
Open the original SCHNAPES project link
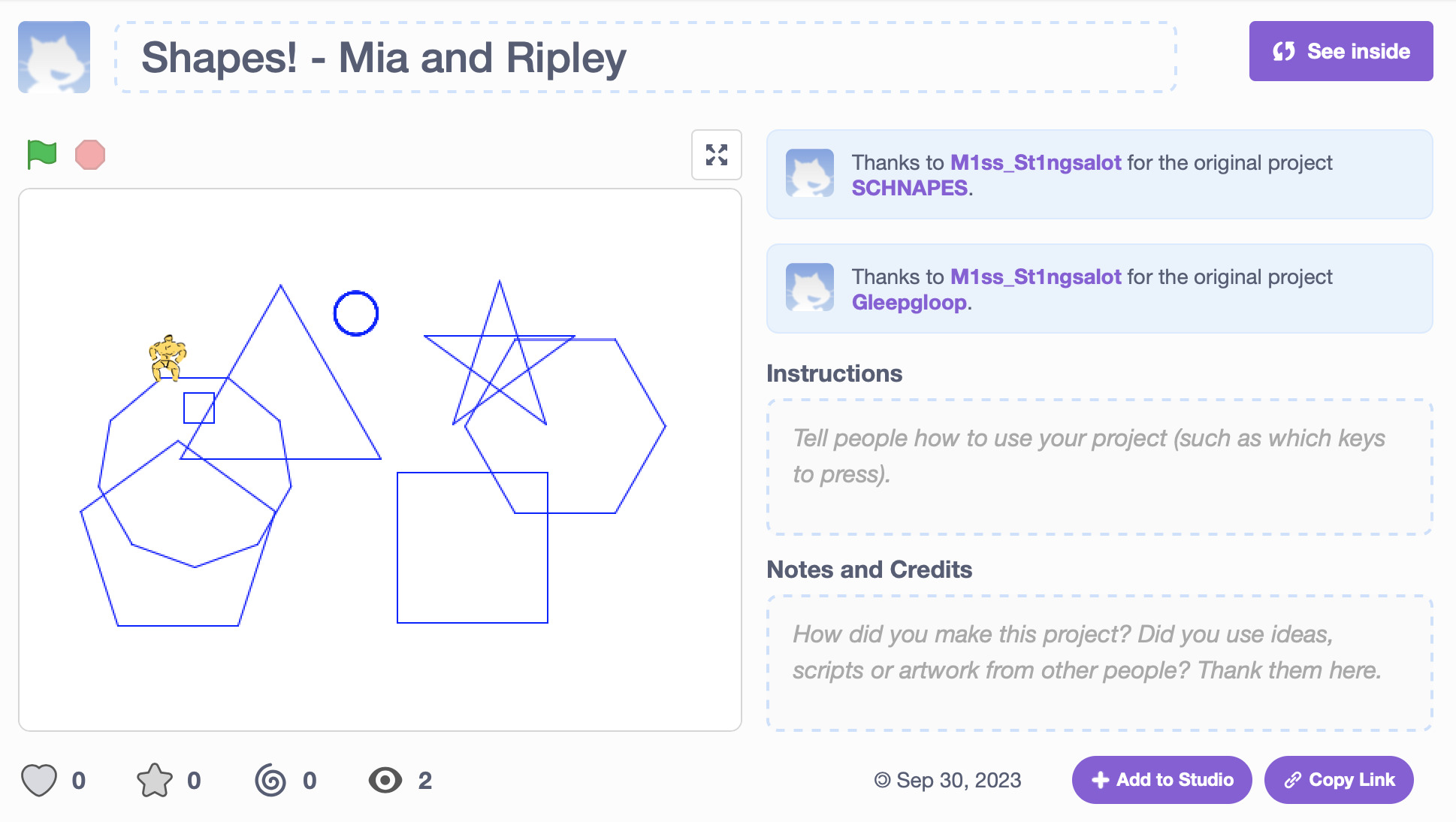coord(910,189)
